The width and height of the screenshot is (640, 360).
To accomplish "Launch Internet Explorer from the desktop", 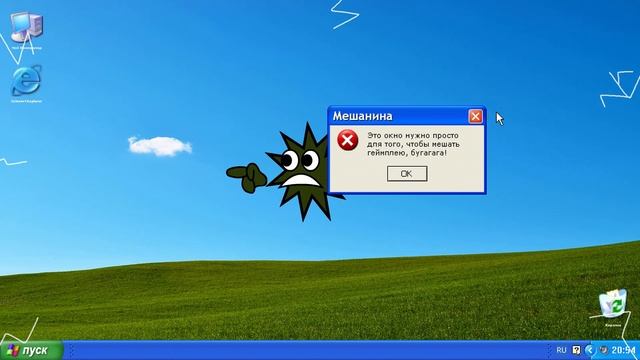I will point(27,84).
